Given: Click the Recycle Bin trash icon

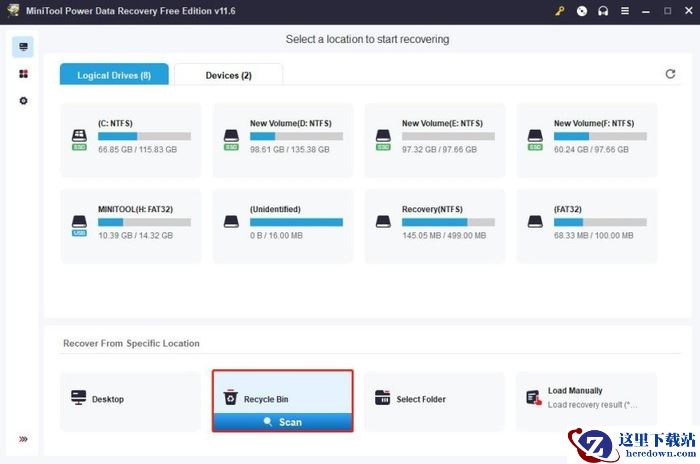Looking at the screenshot, I should tap(230, 397).
